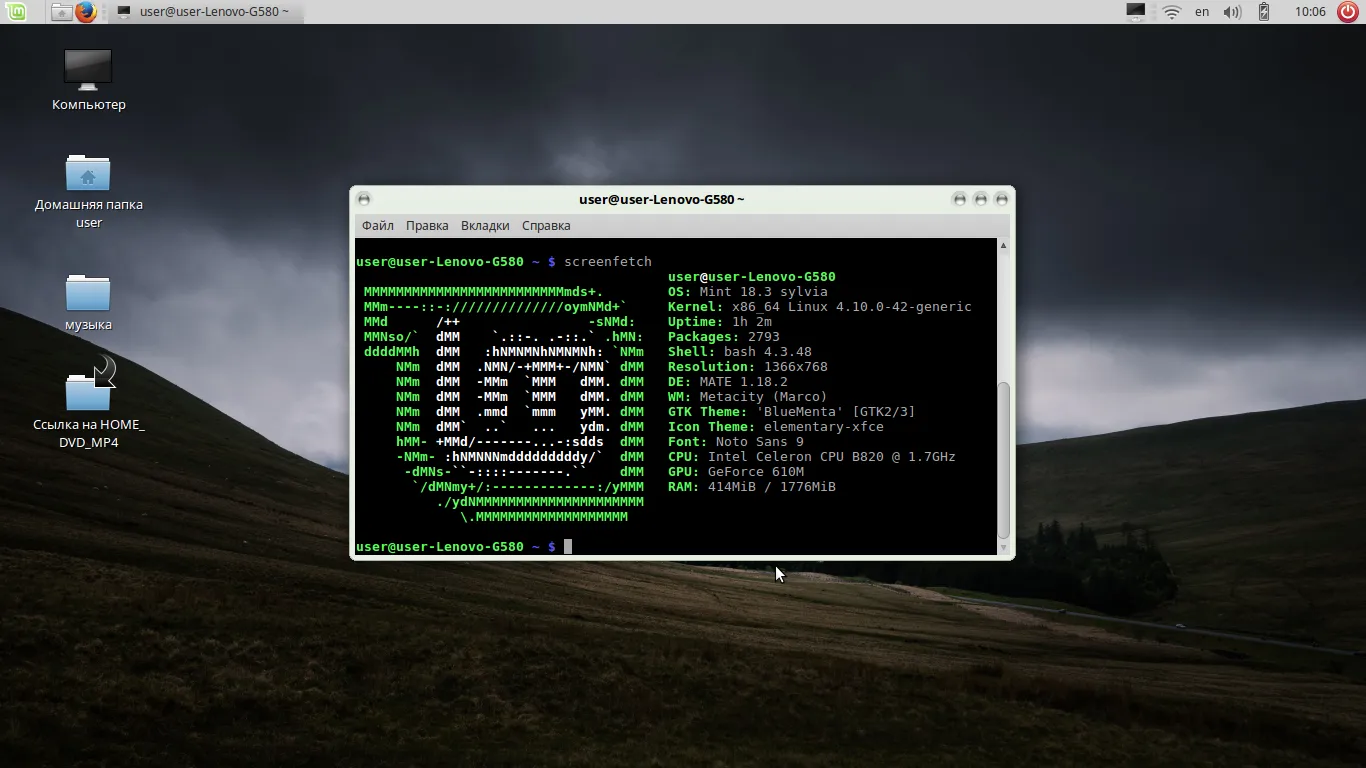Click the terminal title user@user-Lenovo-G580 ~
1366x768 pixels.
[x=661, y=199]
